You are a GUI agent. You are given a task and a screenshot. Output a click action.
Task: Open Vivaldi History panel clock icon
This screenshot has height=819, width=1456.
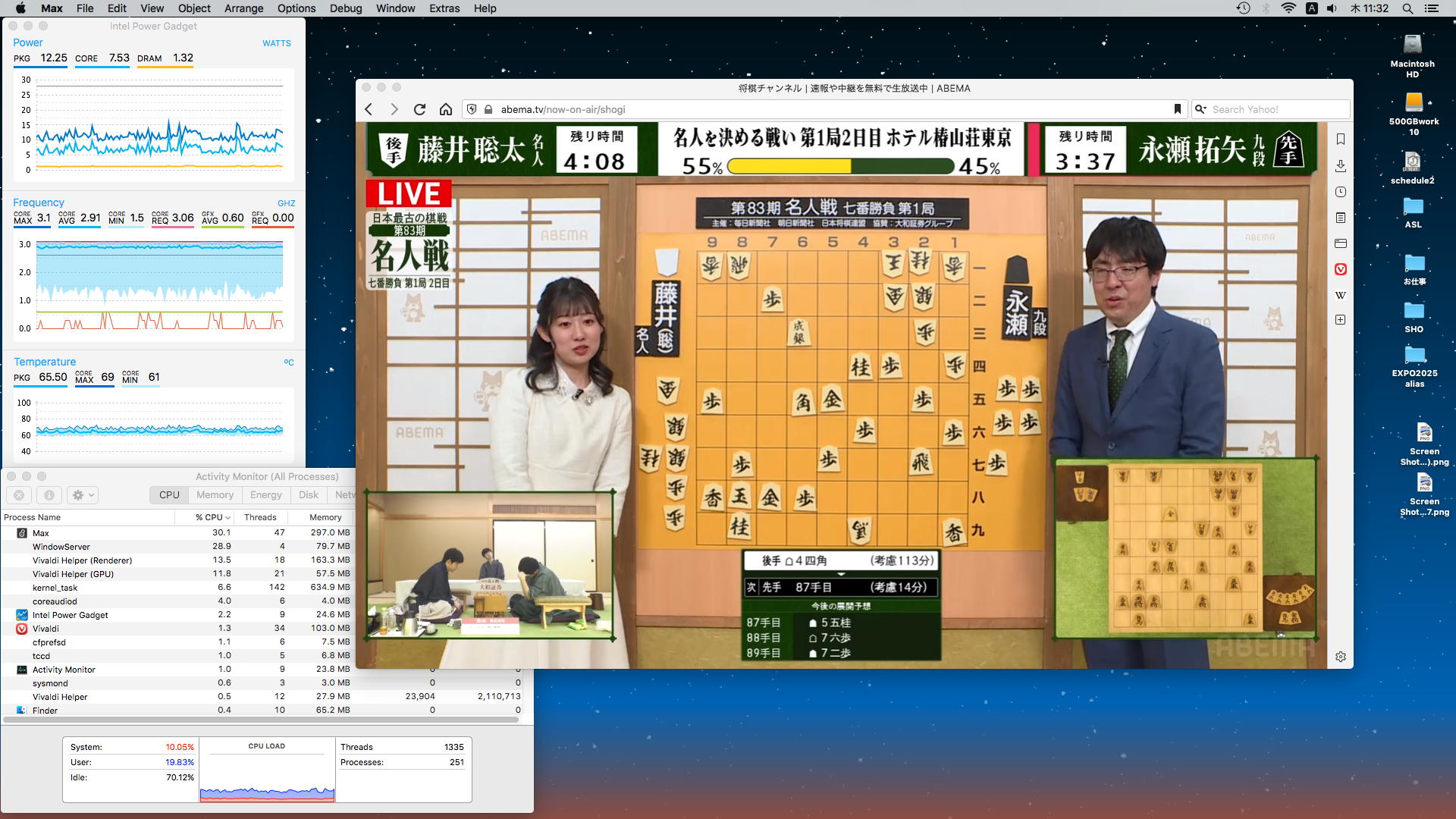1341,192
